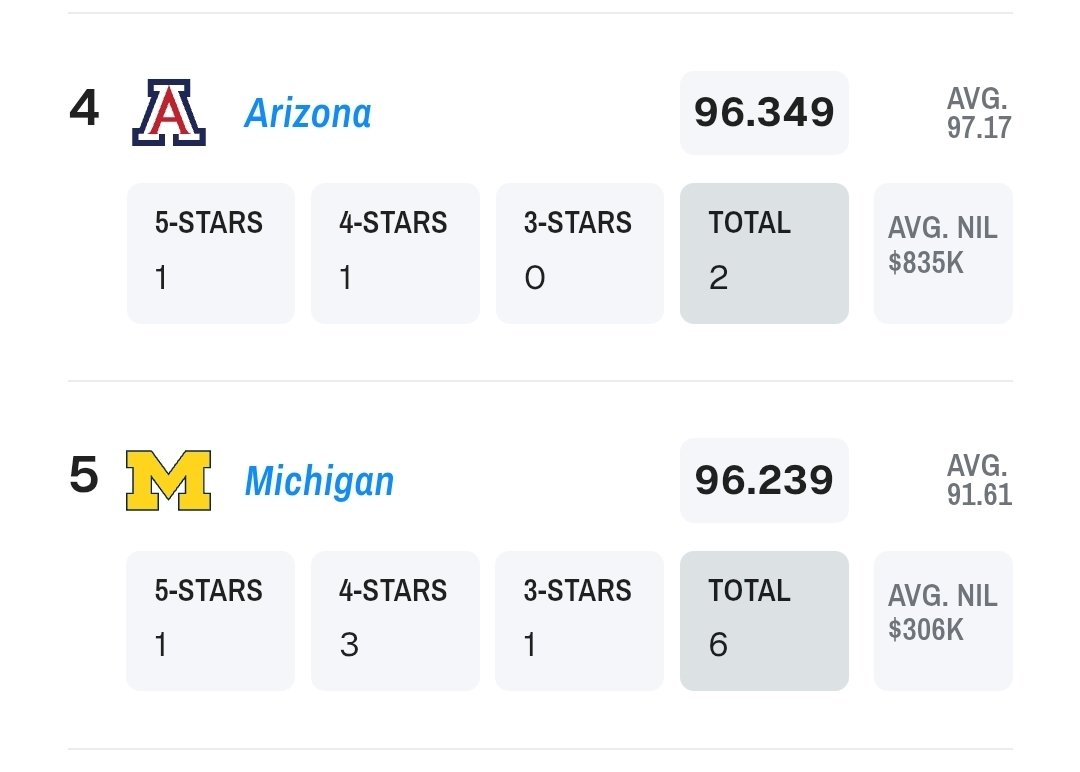Select Arizona's 5-STARS stat box
This screenshot has height=772, width=1080.
210,253
